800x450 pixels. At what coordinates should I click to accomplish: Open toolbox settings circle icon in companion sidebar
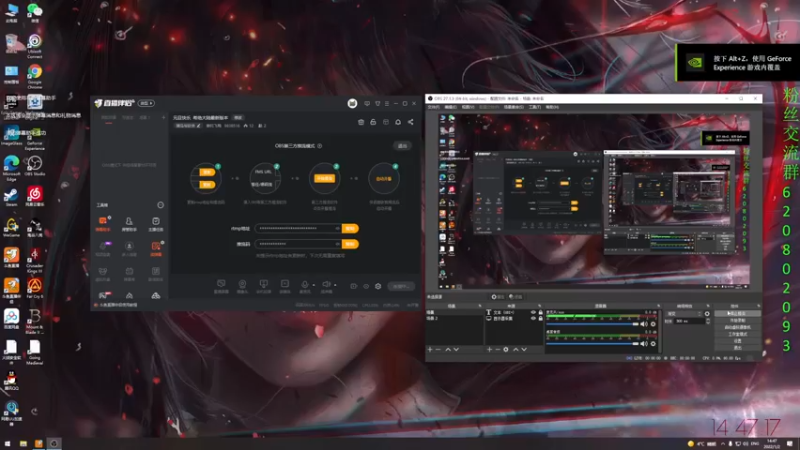[160, 205]
